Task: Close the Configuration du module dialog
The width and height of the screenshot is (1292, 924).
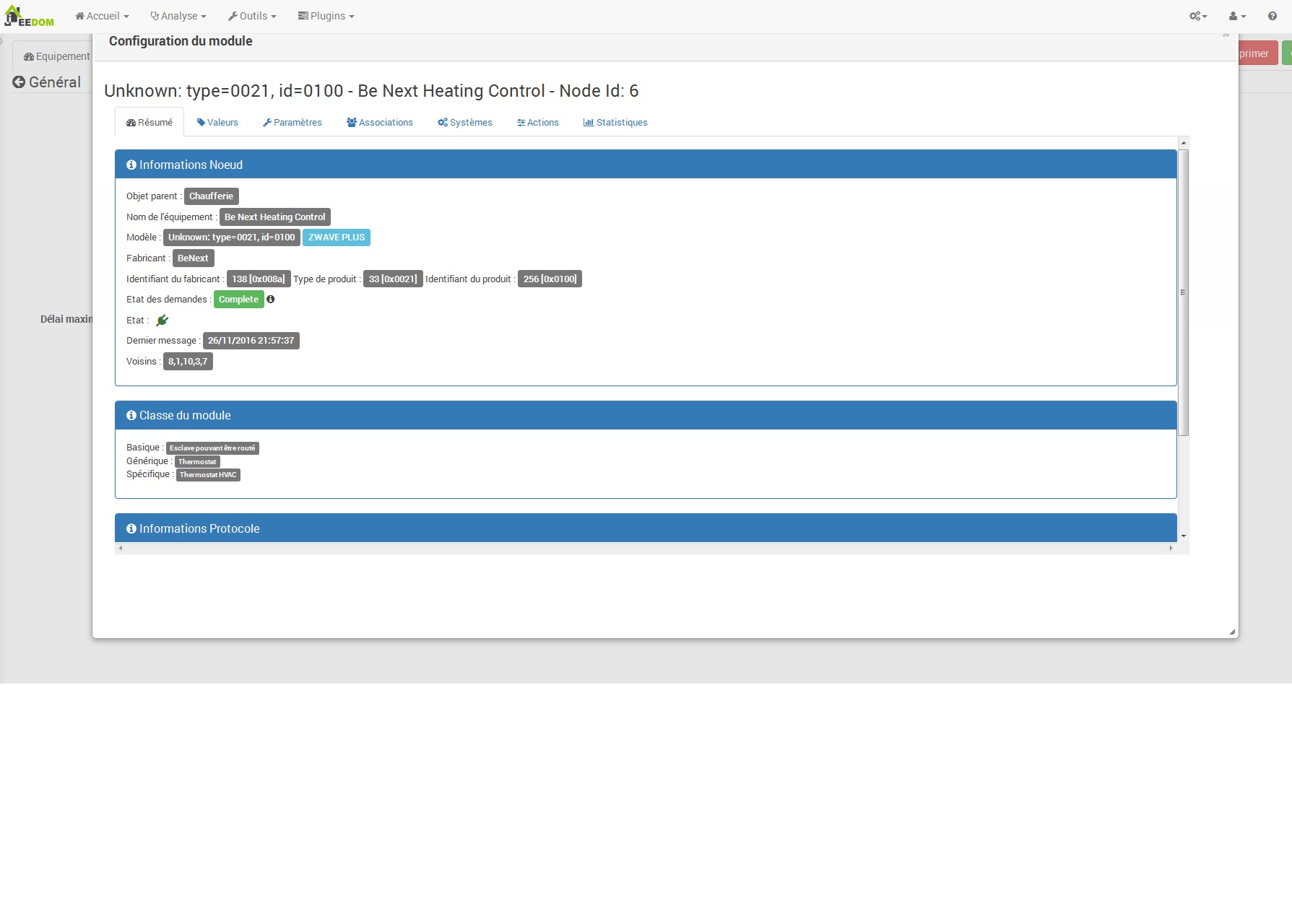Action: pos(1226,35)
